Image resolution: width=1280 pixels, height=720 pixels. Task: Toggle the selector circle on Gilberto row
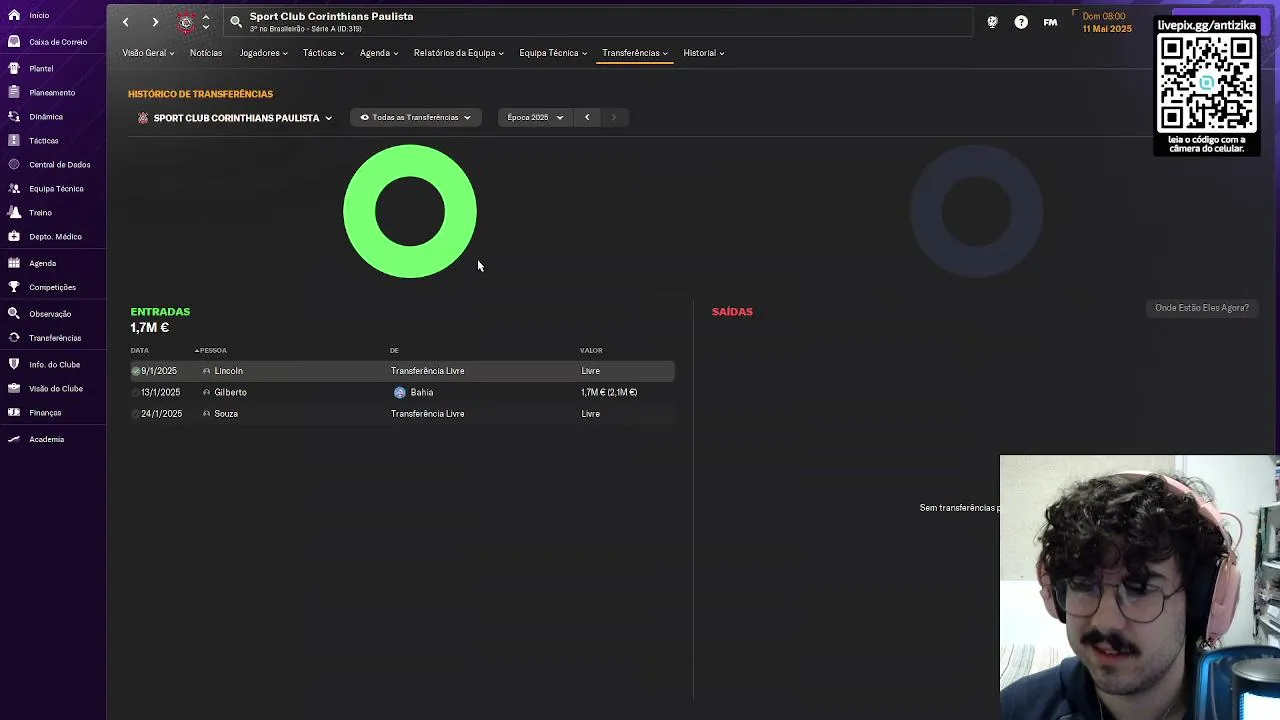pos(135,393)
